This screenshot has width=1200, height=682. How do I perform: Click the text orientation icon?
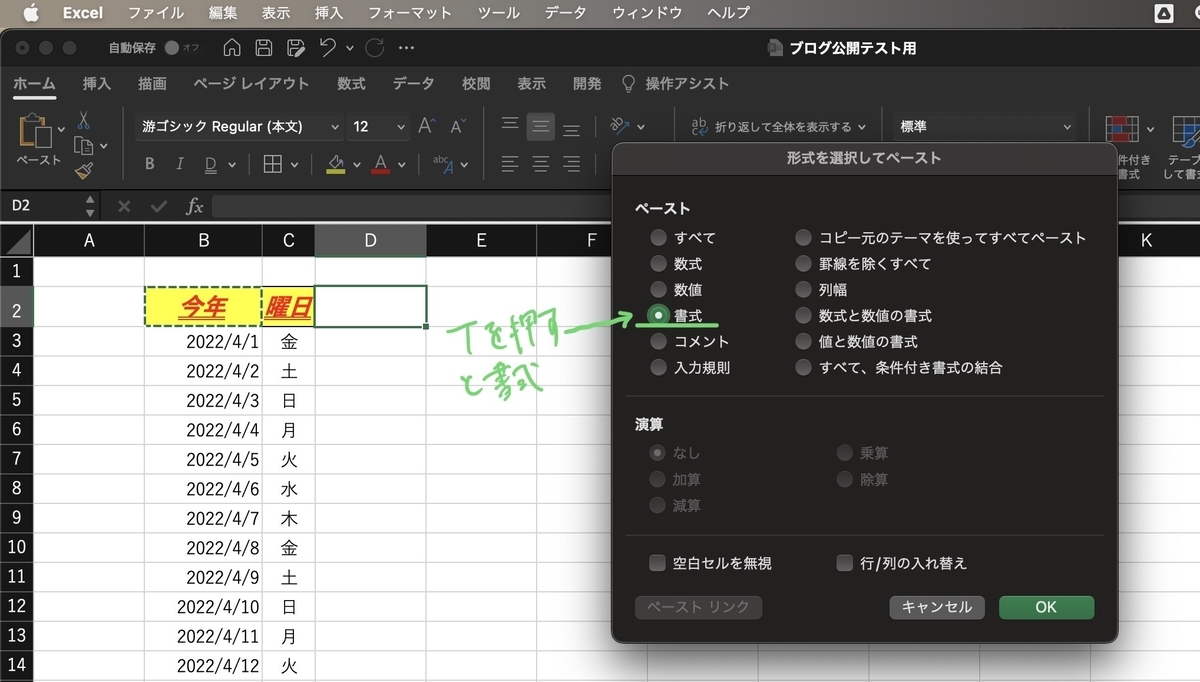[x=620, y=126]
